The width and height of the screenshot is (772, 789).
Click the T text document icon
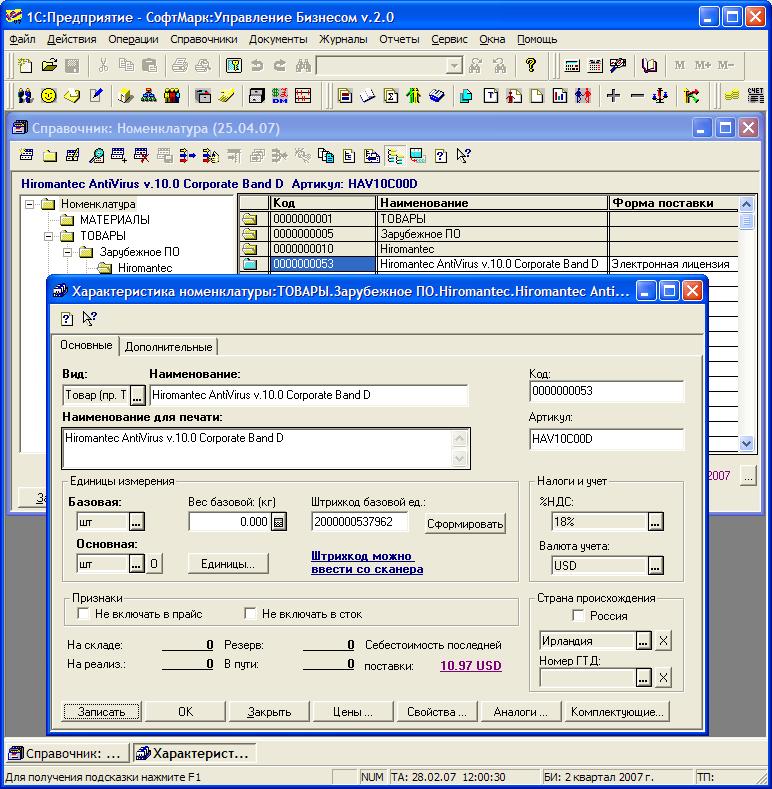point(491,95)
